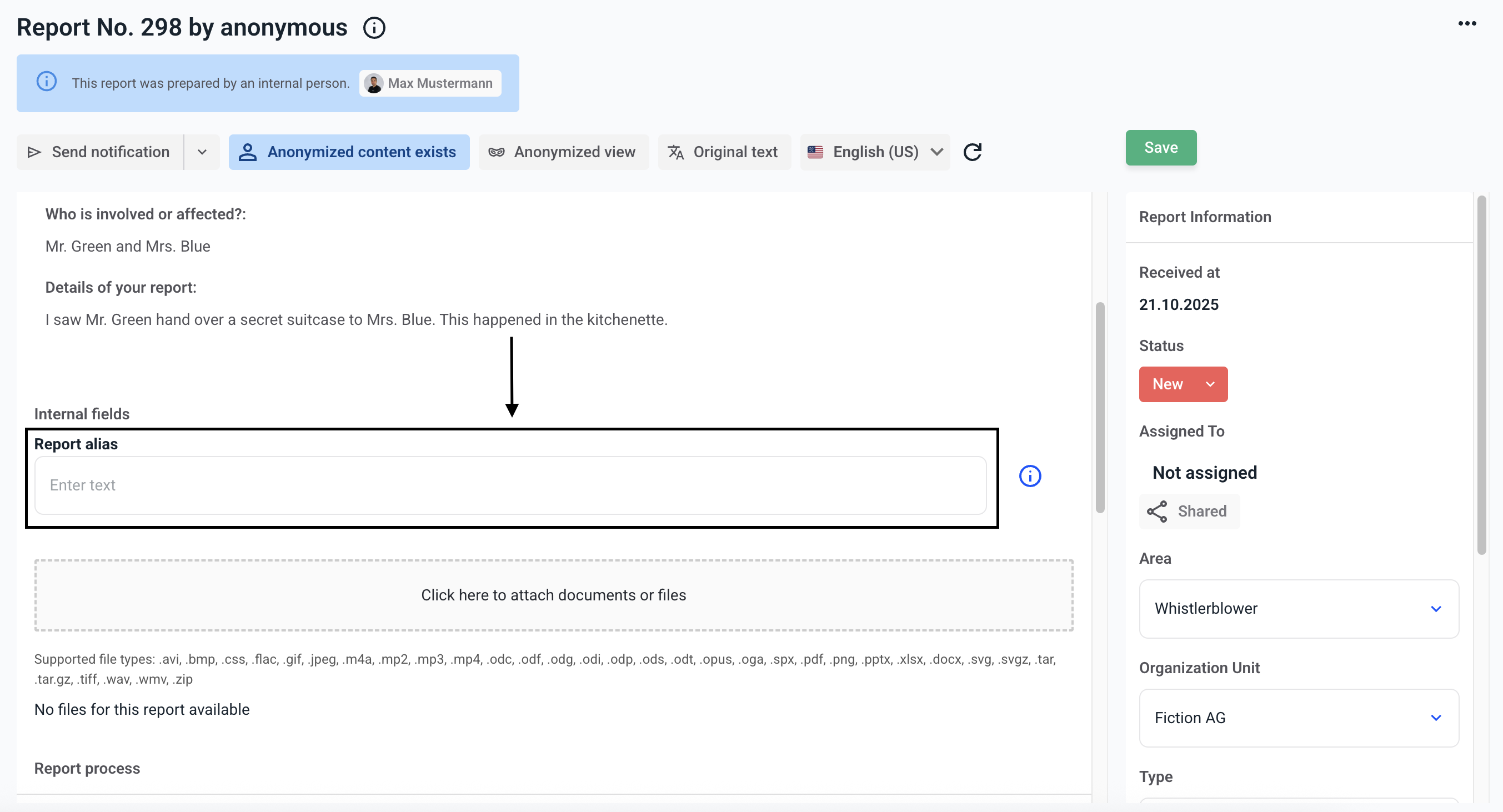Screen dimensions: 1503x812
Task: Click the report content vertical scrollbar
Action: pos(1100,407)
